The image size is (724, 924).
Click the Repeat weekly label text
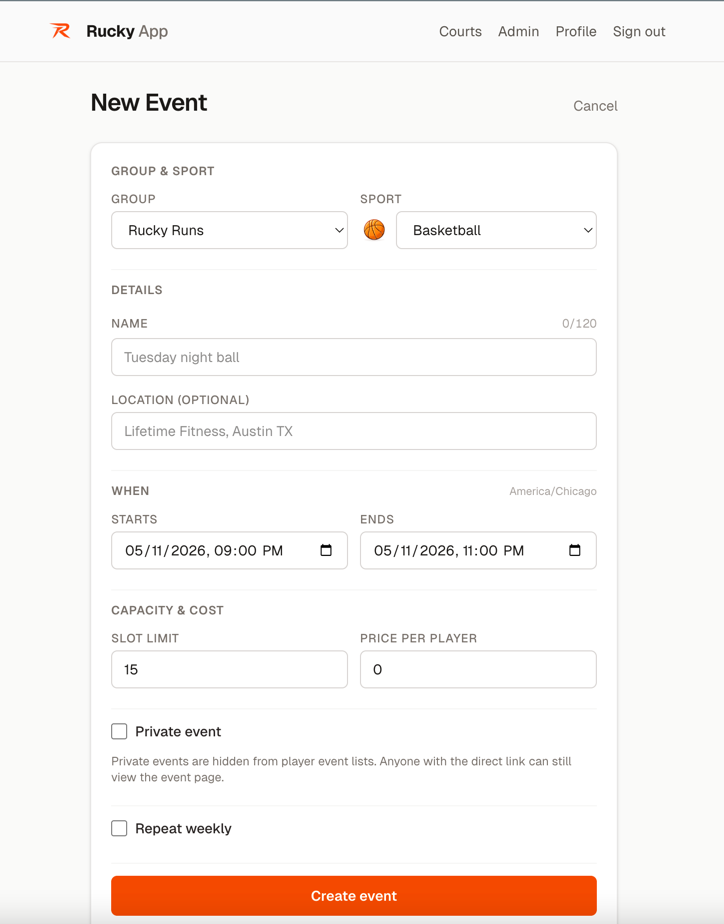click(x=183, y=829)
